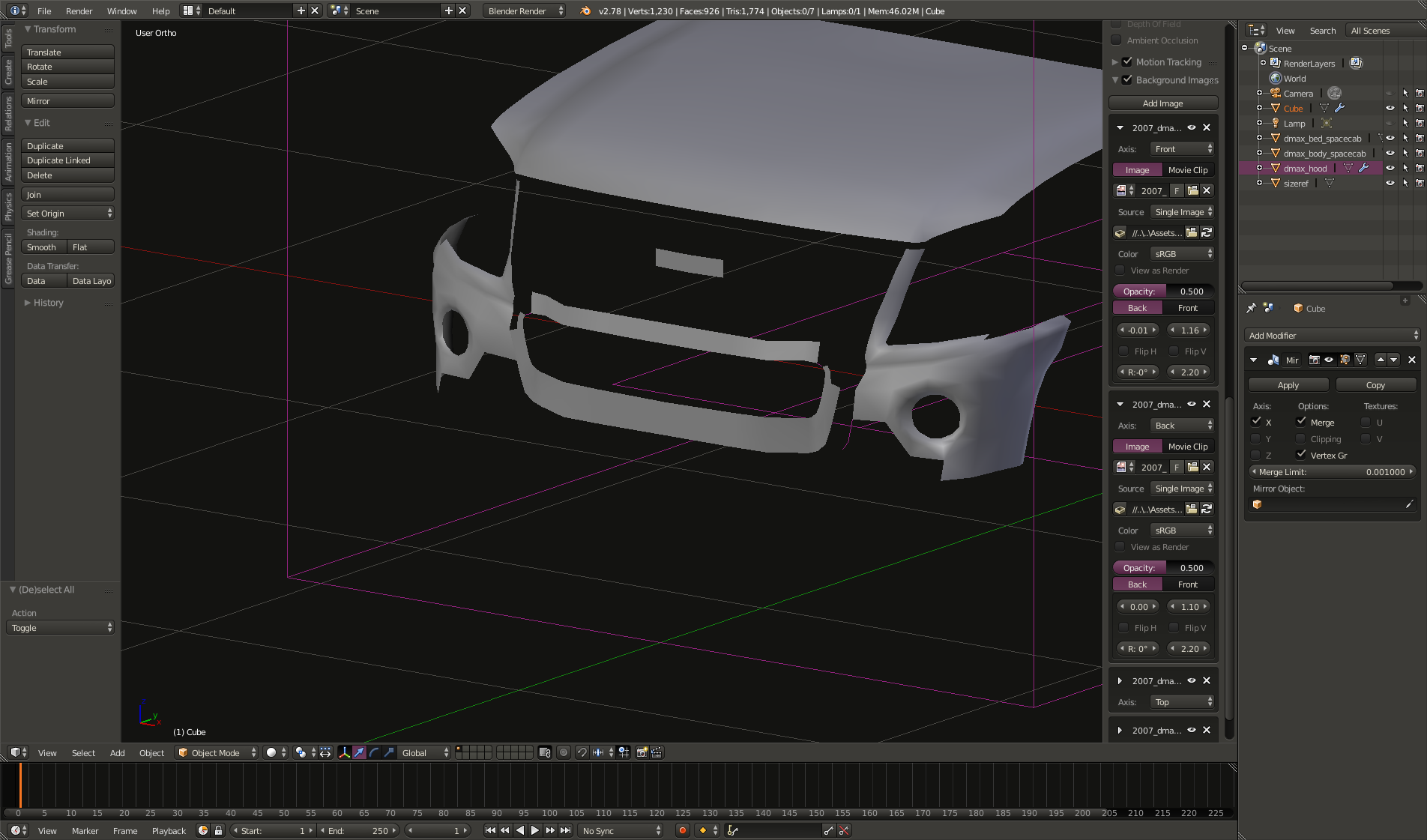
Task: Open the Blender Render engine dropdown
Action: (x=525, y=10)
